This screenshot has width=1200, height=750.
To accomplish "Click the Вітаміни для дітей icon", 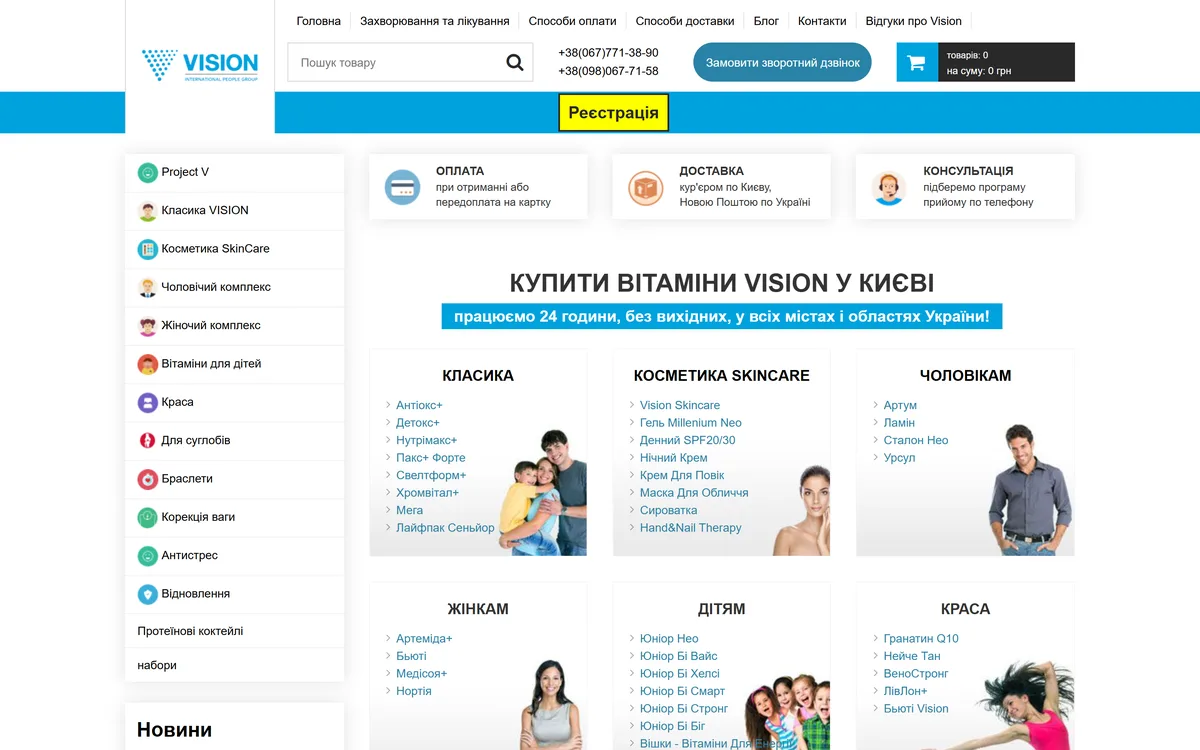I will 148,364.
